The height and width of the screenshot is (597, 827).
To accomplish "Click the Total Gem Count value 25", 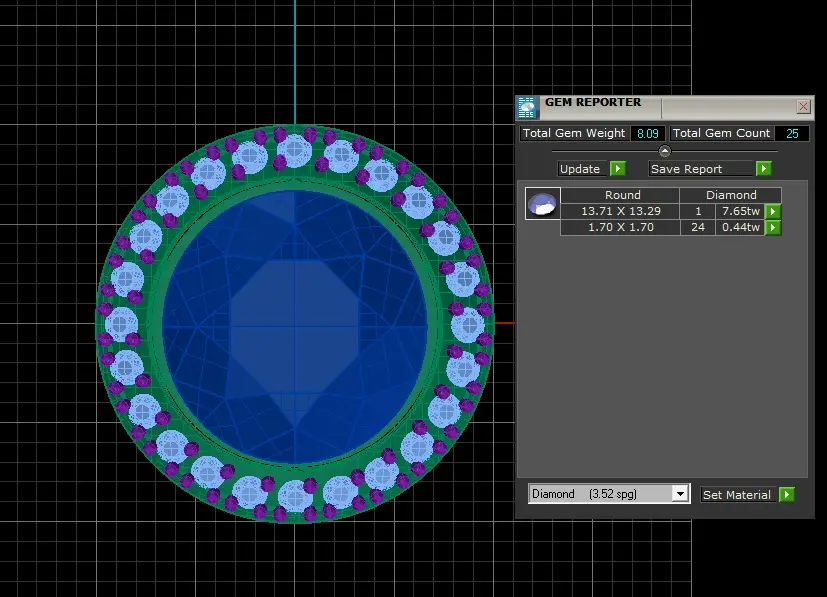I will pos(792,133).
